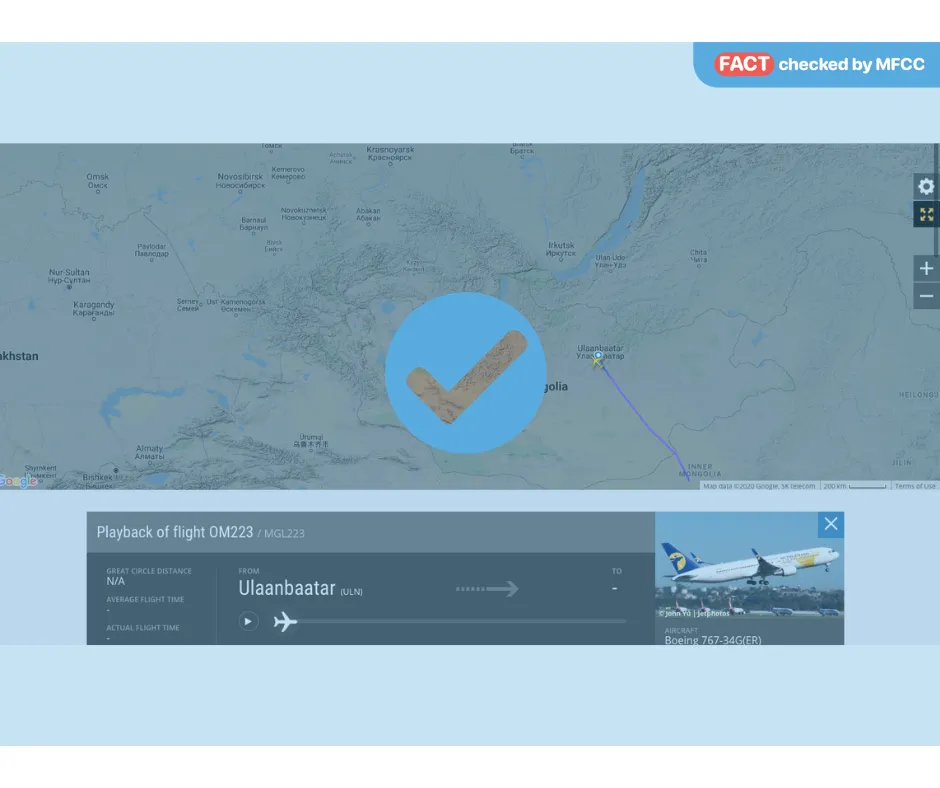940x788 pixels.
Task: Click the N/A distance value
Action: [x=116, y=581]
